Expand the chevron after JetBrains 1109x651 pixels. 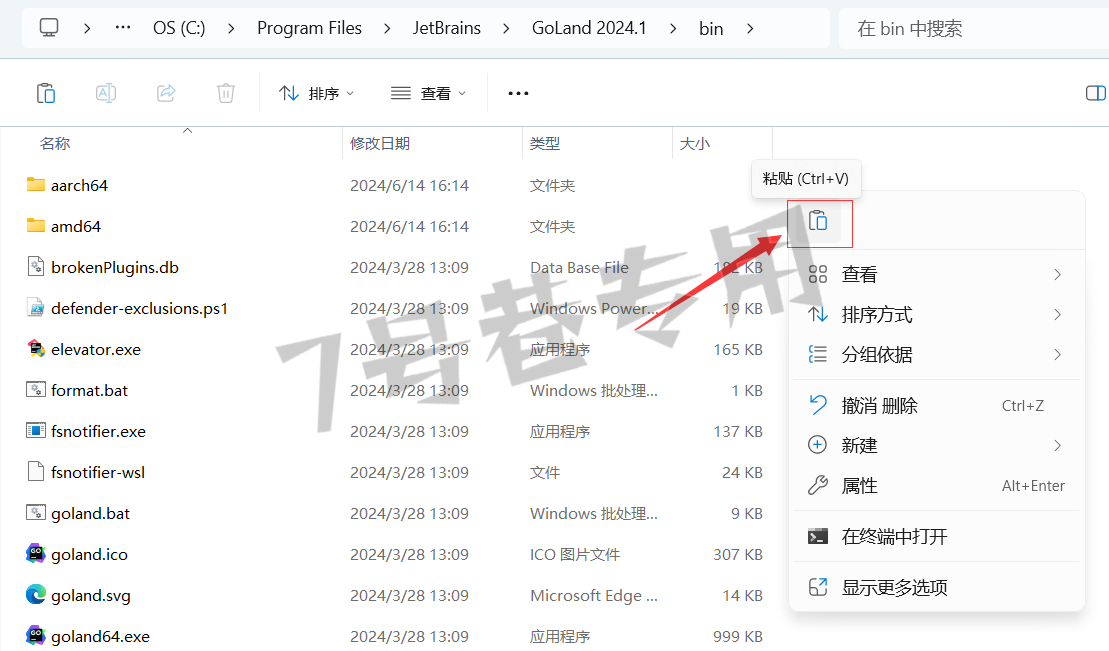(x=506, y=28)
